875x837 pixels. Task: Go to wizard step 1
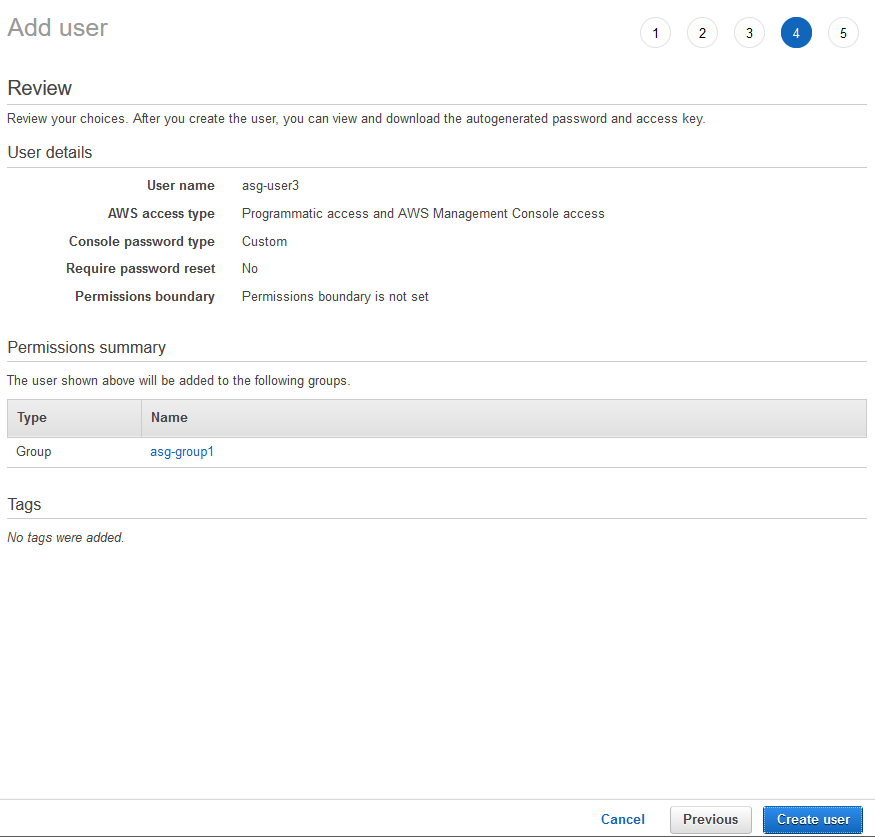pos(655,33)
